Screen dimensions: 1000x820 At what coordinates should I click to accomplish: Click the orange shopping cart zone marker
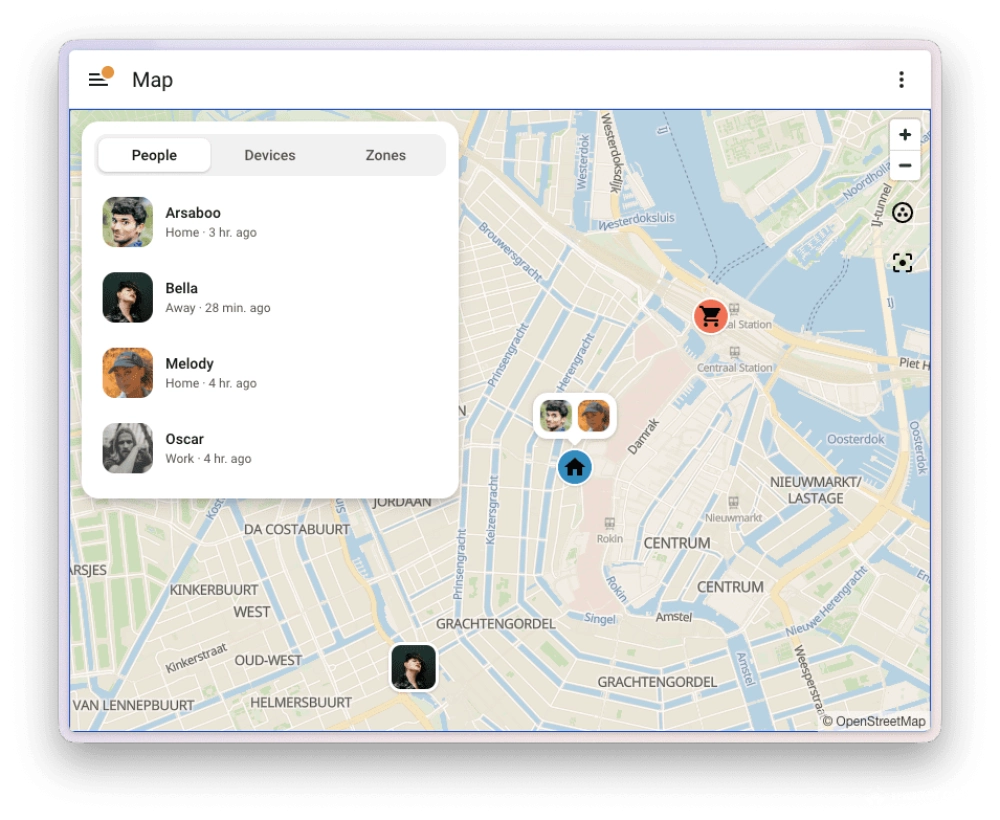(x=710, y=316)
